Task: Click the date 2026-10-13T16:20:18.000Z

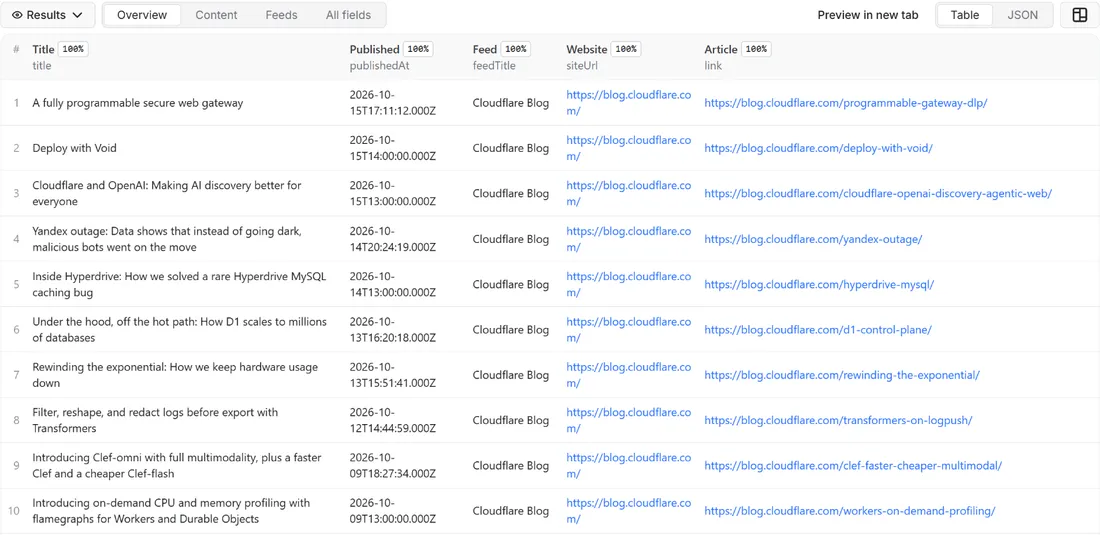Action: (393, 330)
